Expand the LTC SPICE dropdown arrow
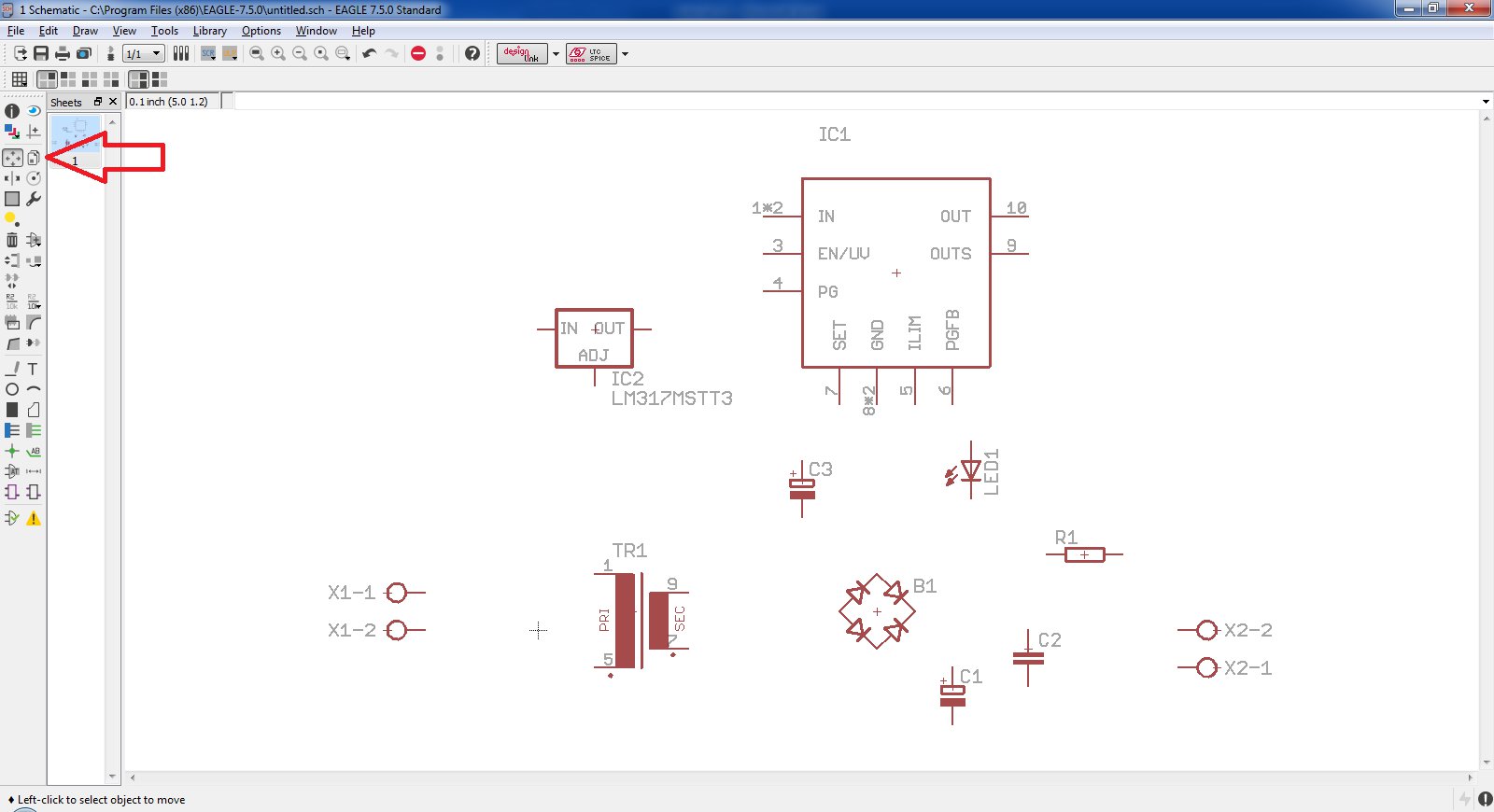The image size is (1494, 812). (625, 53)
